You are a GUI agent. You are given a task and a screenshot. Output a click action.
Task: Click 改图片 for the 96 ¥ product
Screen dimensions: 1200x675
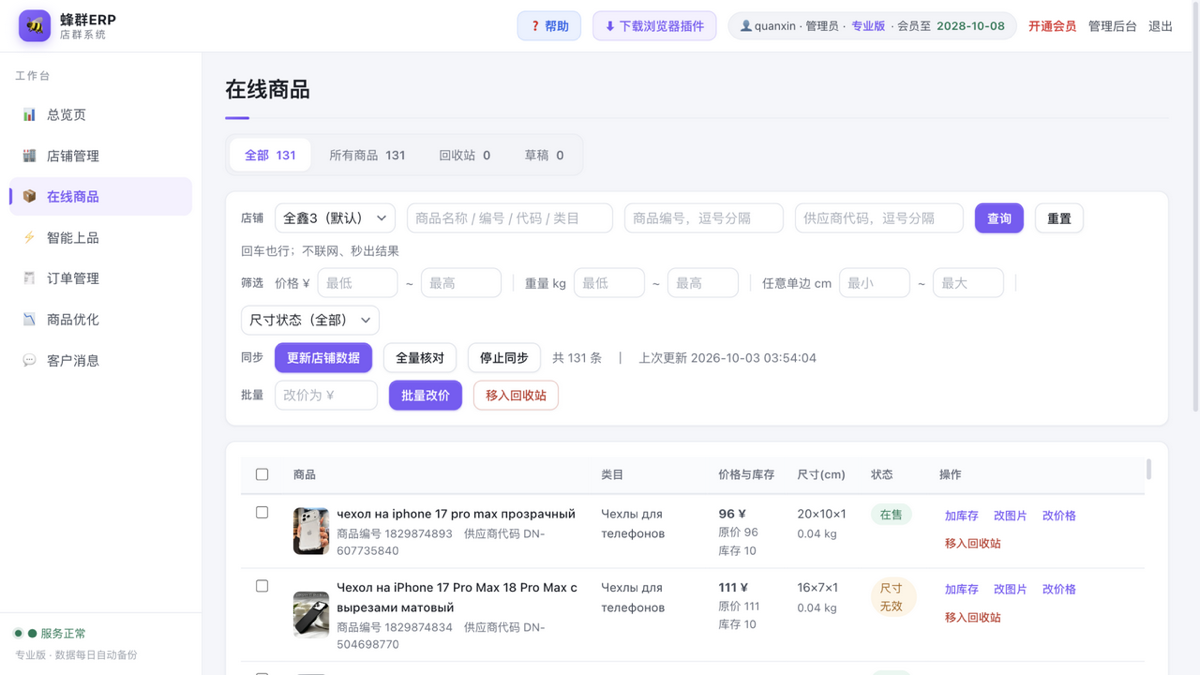(1010, 516)
